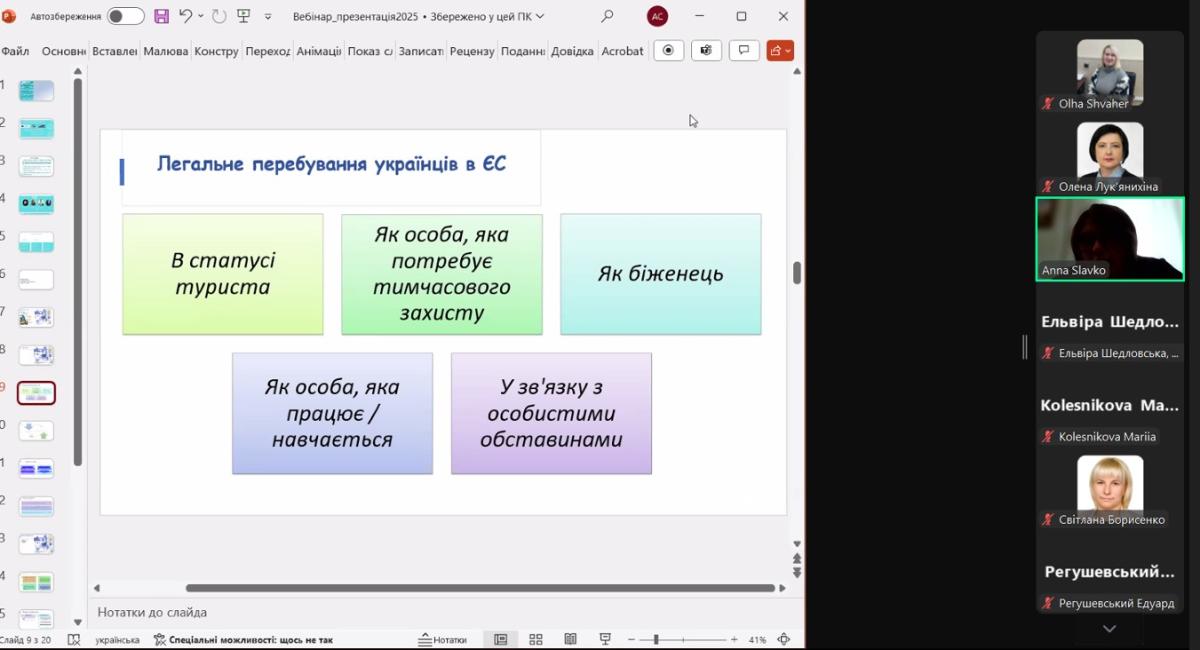
Task: Switch to Normal view icon
Action: tap(501, 640)
